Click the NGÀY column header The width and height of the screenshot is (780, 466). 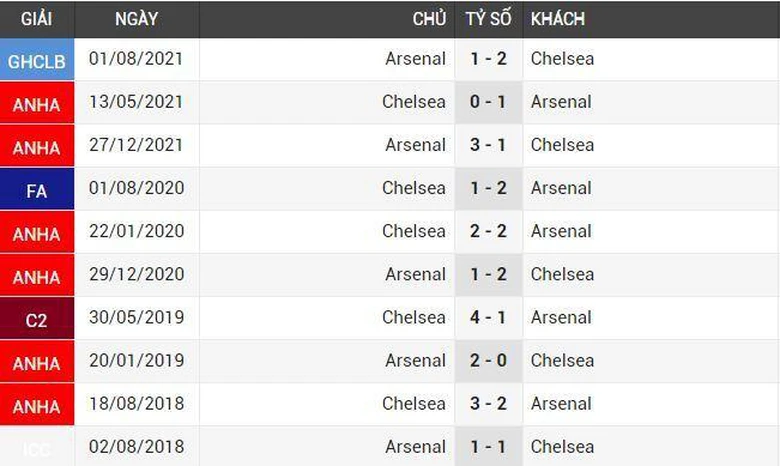136,19
